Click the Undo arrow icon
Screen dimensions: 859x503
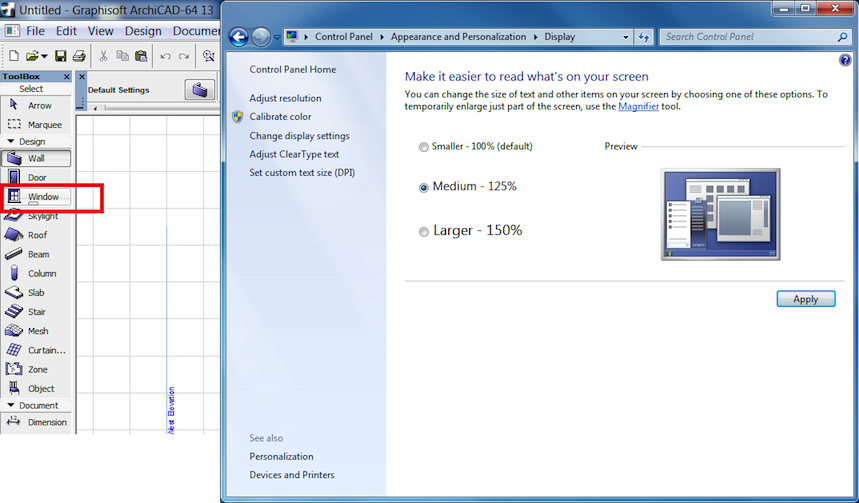click(x=165, y=56)
